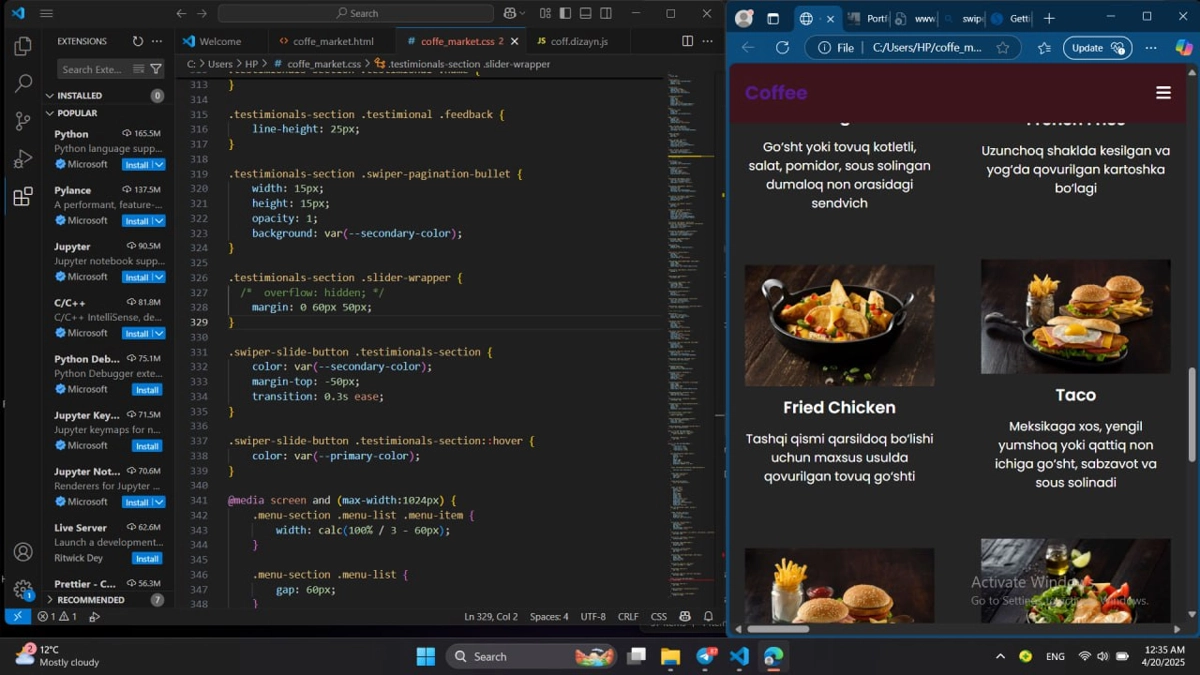The width and height of the screenshot is (1200, 675).
Task: Toggle the bottom panel layout button
Action: (x=586, y=13)
